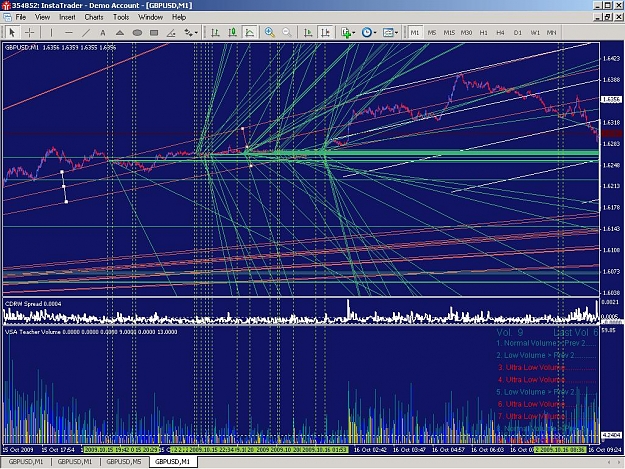Image resolution: width=625 pixels, height=469 pixels.
Task: Select the trendline drawing tool
Action: point(86,33)
